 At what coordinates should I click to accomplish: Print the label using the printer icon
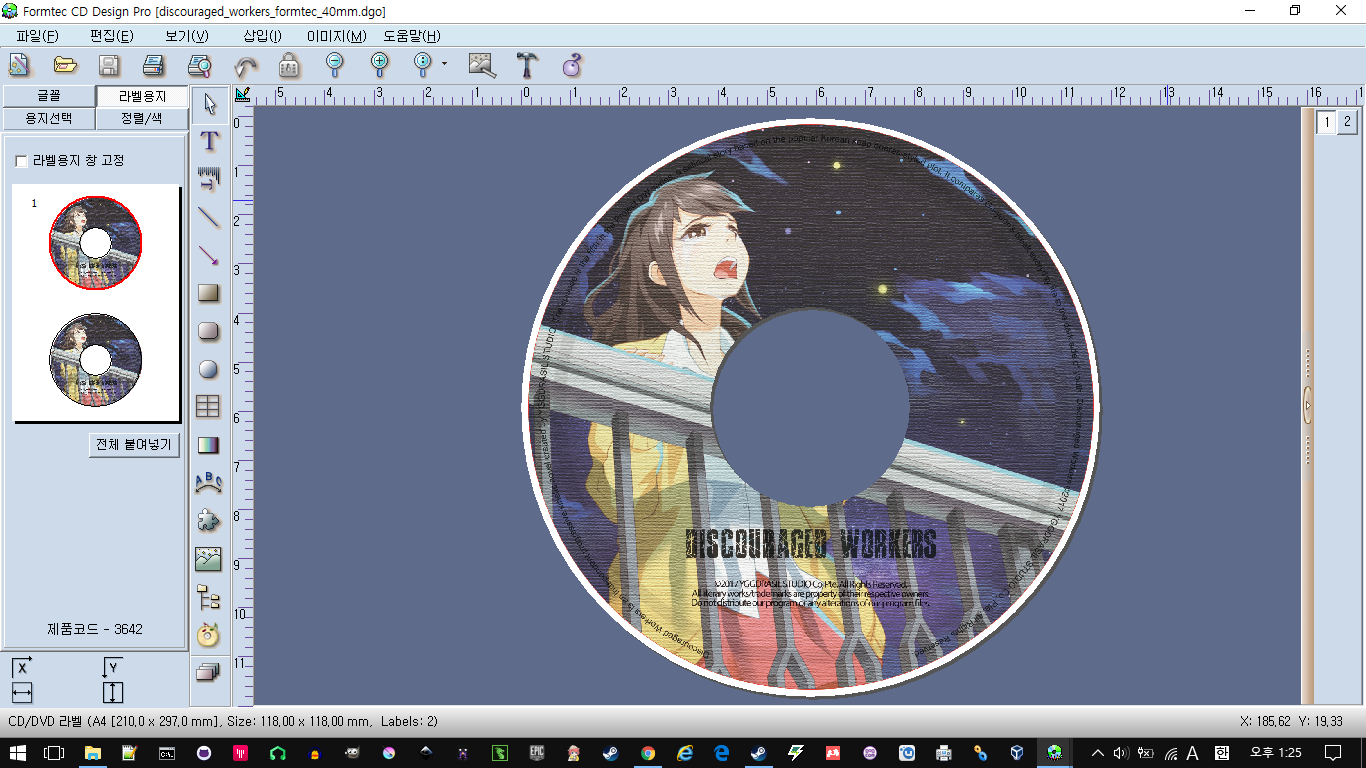(153, 66)
